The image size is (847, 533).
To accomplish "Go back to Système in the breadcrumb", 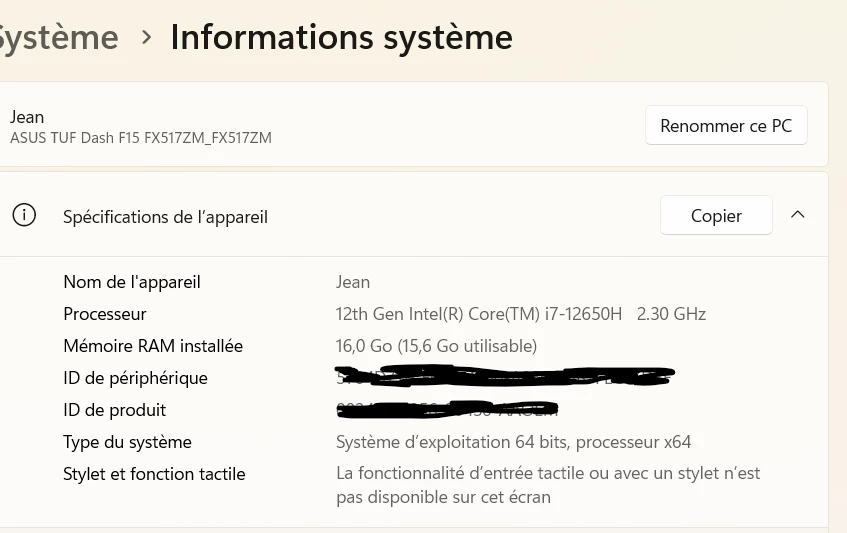I will coord(58,37).
